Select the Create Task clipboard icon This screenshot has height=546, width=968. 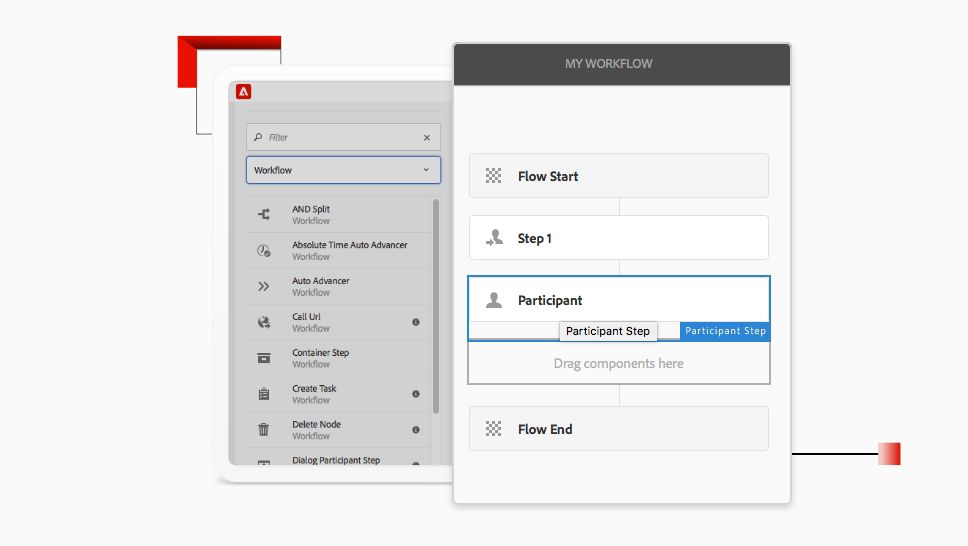point(264,393)
